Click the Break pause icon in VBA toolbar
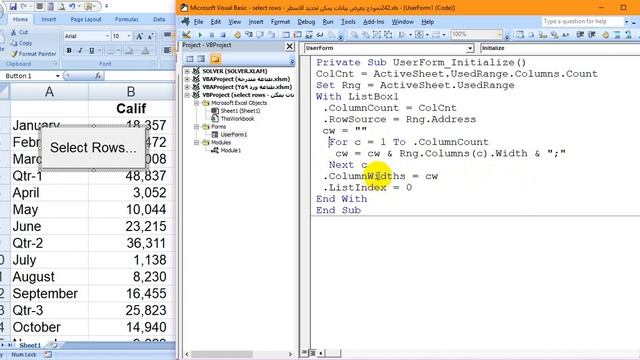The height and width of the screenshot is (360, 640). click(211, 35)
